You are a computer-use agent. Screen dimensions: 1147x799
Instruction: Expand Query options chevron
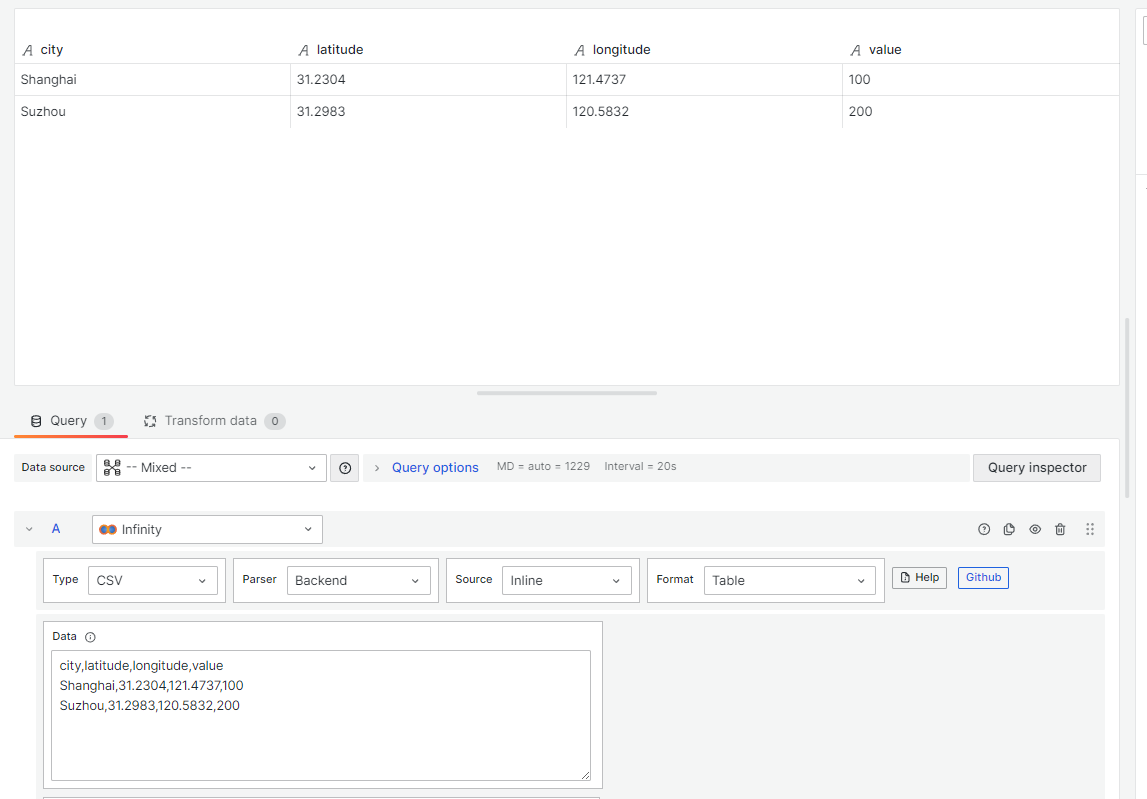pos(377,468)
